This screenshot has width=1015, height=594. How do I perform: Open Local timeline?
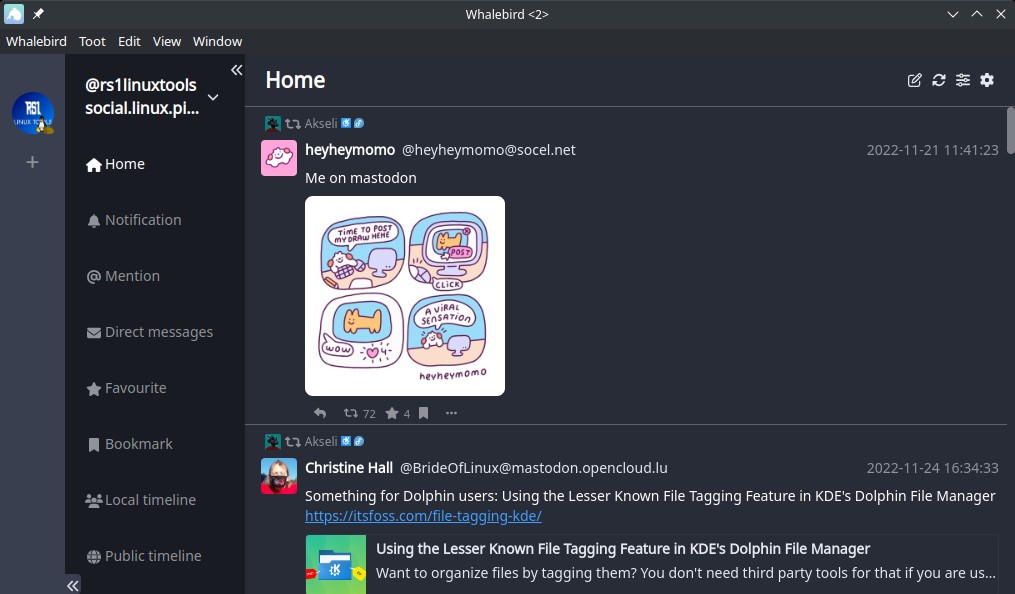click(x=140, y=500)
